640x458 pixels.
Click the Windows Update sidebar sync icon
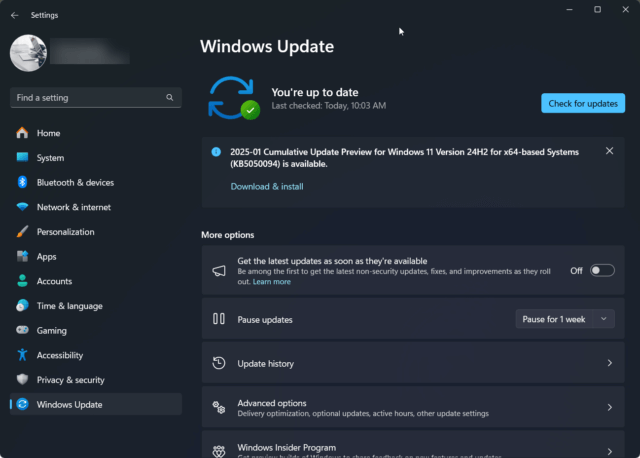tap(22, 404)
